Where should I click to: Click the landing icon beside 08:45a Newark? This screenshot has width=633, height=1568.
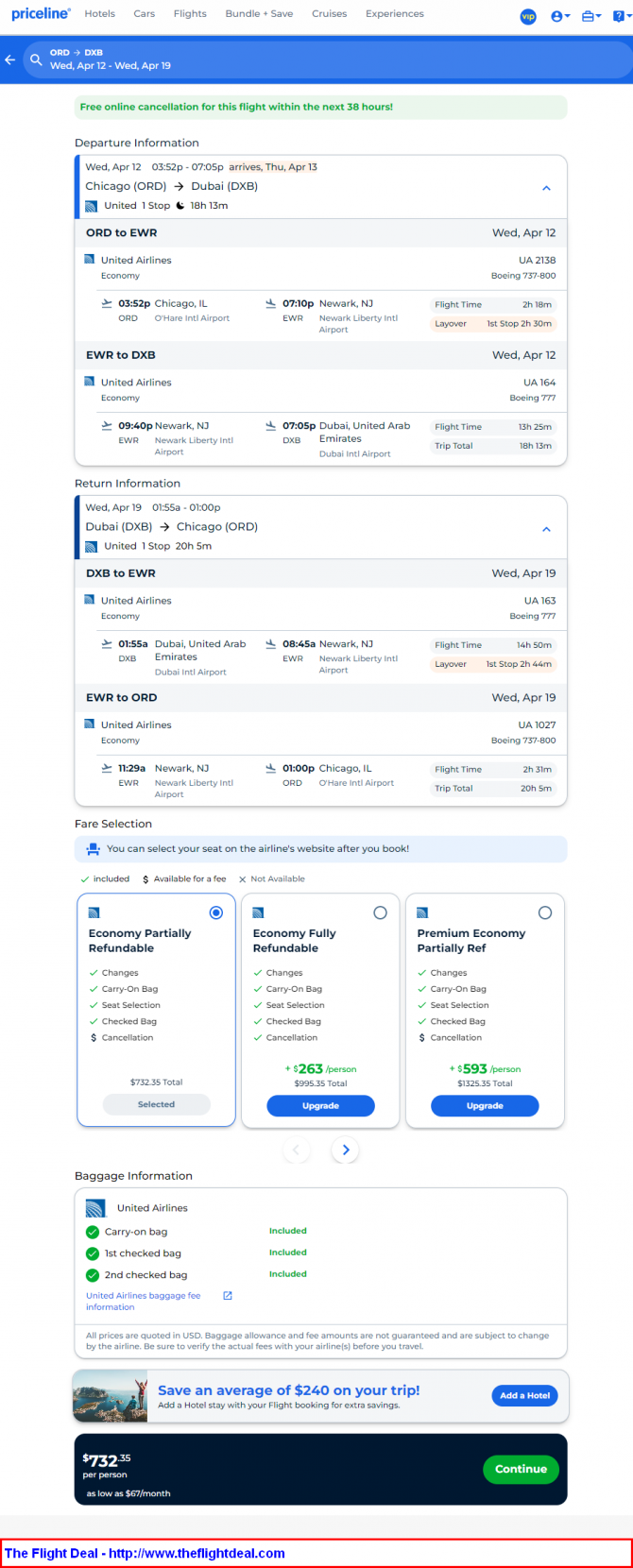271,644
